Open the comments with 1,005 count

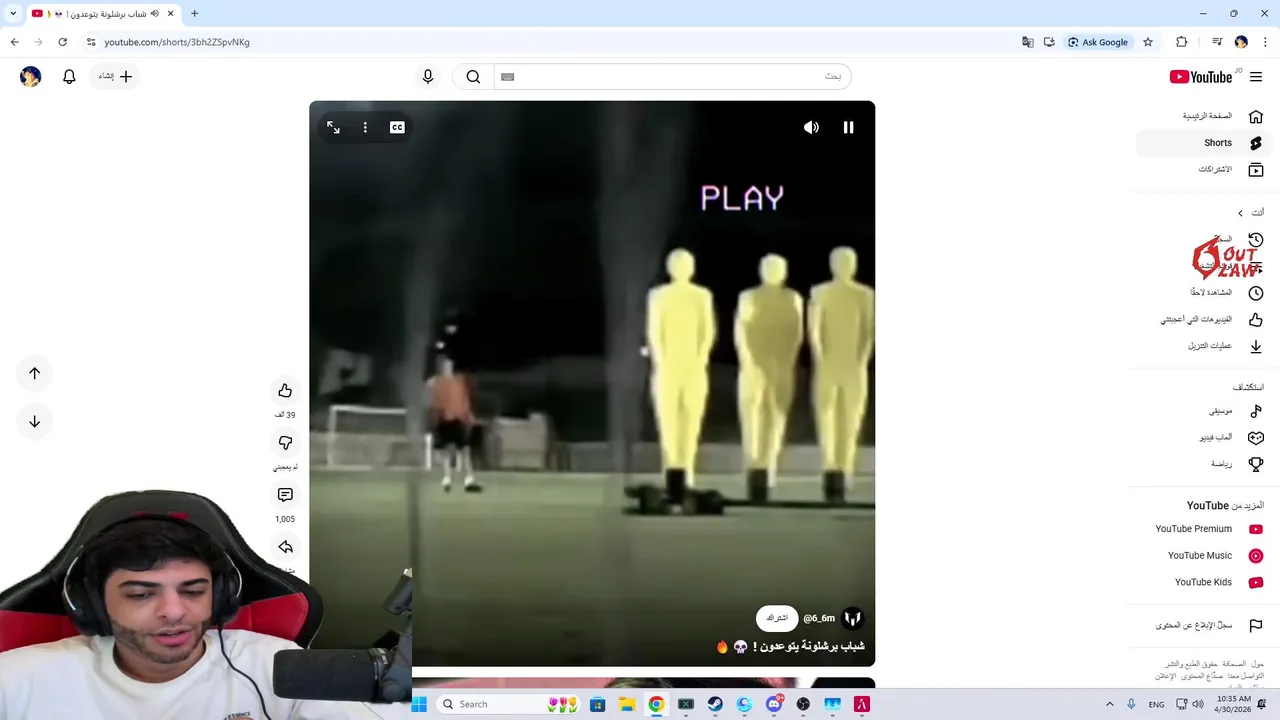[285, 495]
